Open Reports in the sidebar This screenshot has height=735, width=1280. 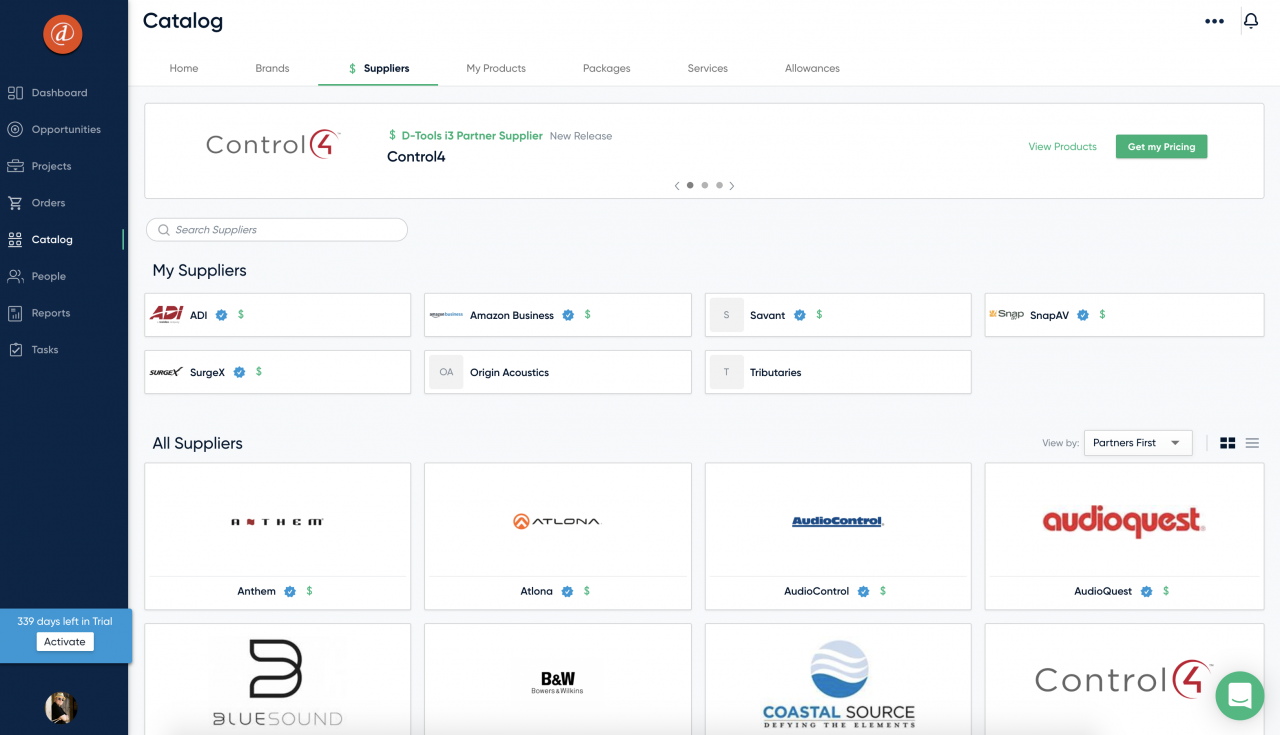(38, 313)
